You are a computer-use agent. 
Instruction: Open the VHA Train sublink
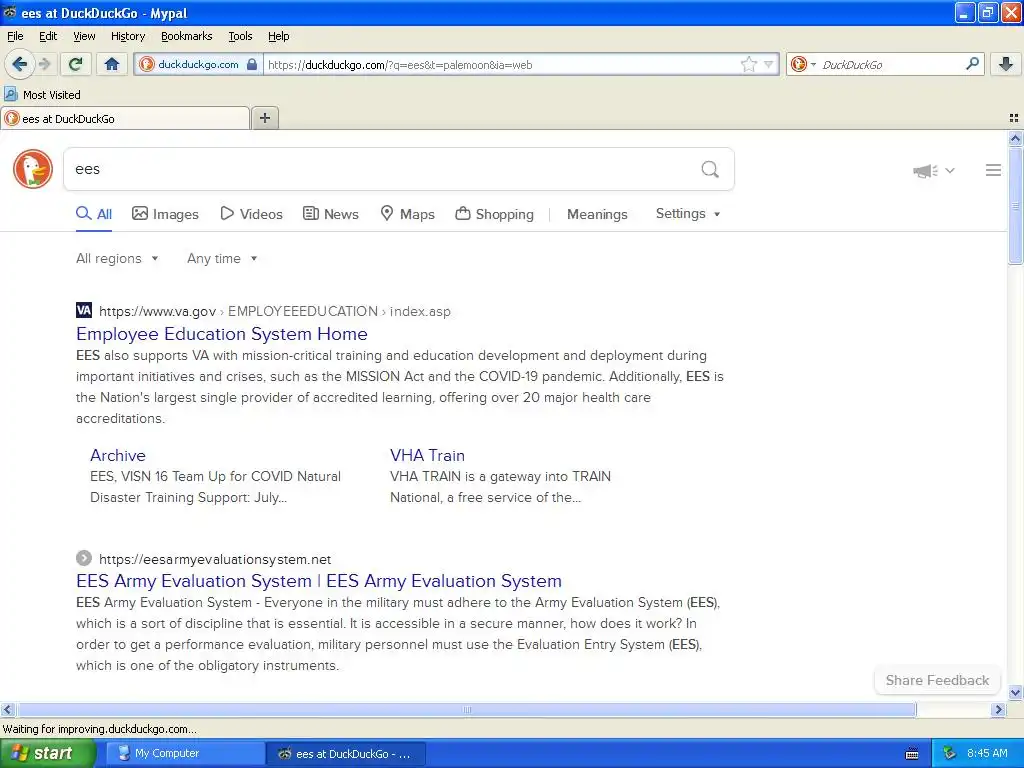(x=427, y=455)
